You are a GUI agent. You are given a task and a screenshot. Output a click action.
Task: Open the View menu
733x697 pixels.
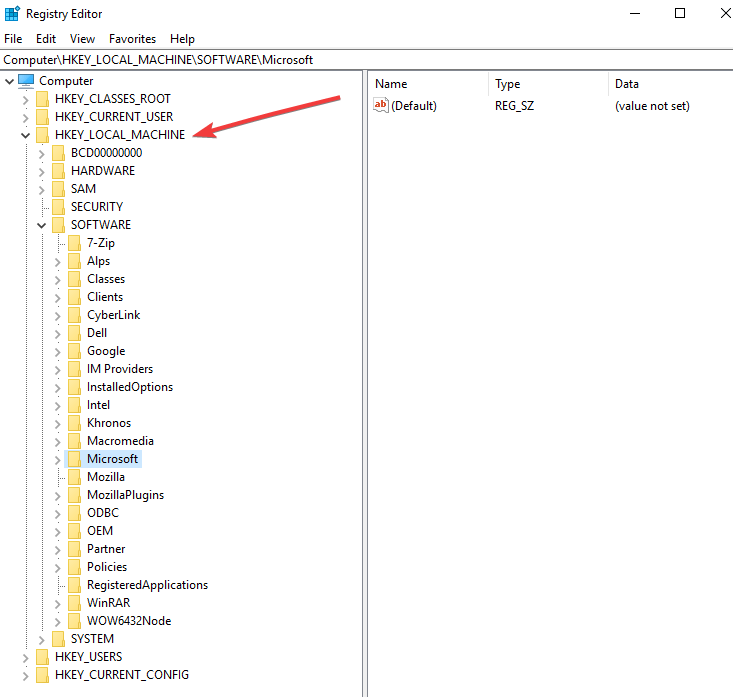click(x=82, y=39)
